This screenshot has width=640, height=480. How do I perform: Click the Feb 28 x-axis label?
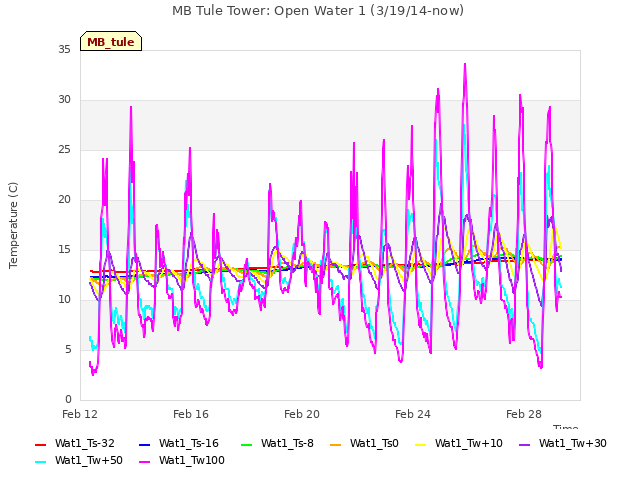pyautogui.click(x=524, y=414)
